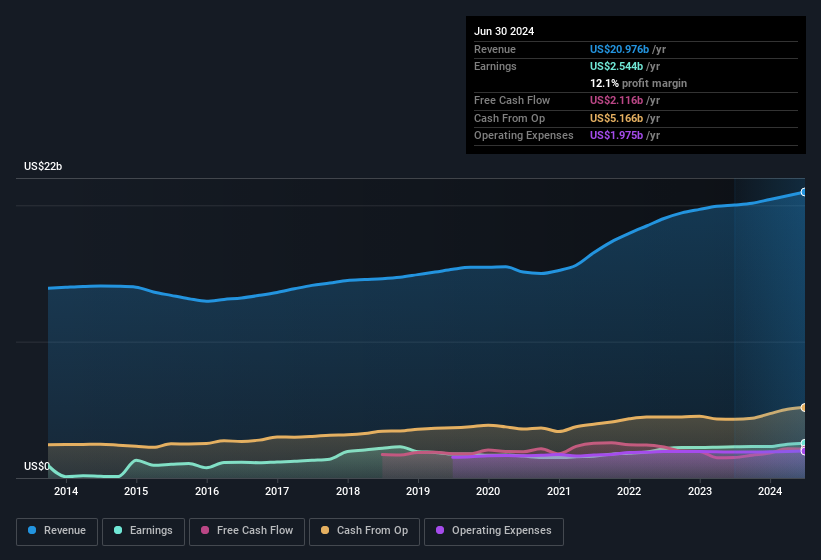Toggle the Revenue legend button
The width and height of the screenshot is (821, 560).
[57, 531]
